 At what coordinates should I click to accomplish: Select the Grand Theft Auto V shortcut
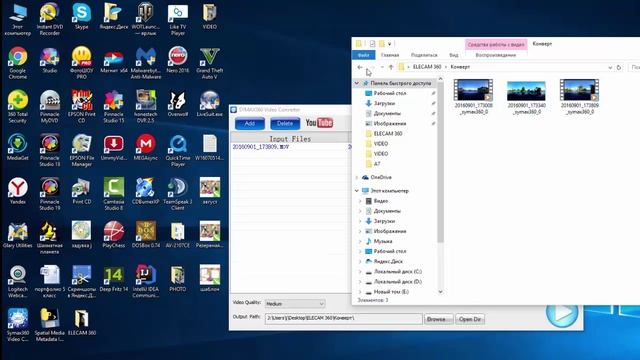209,63
